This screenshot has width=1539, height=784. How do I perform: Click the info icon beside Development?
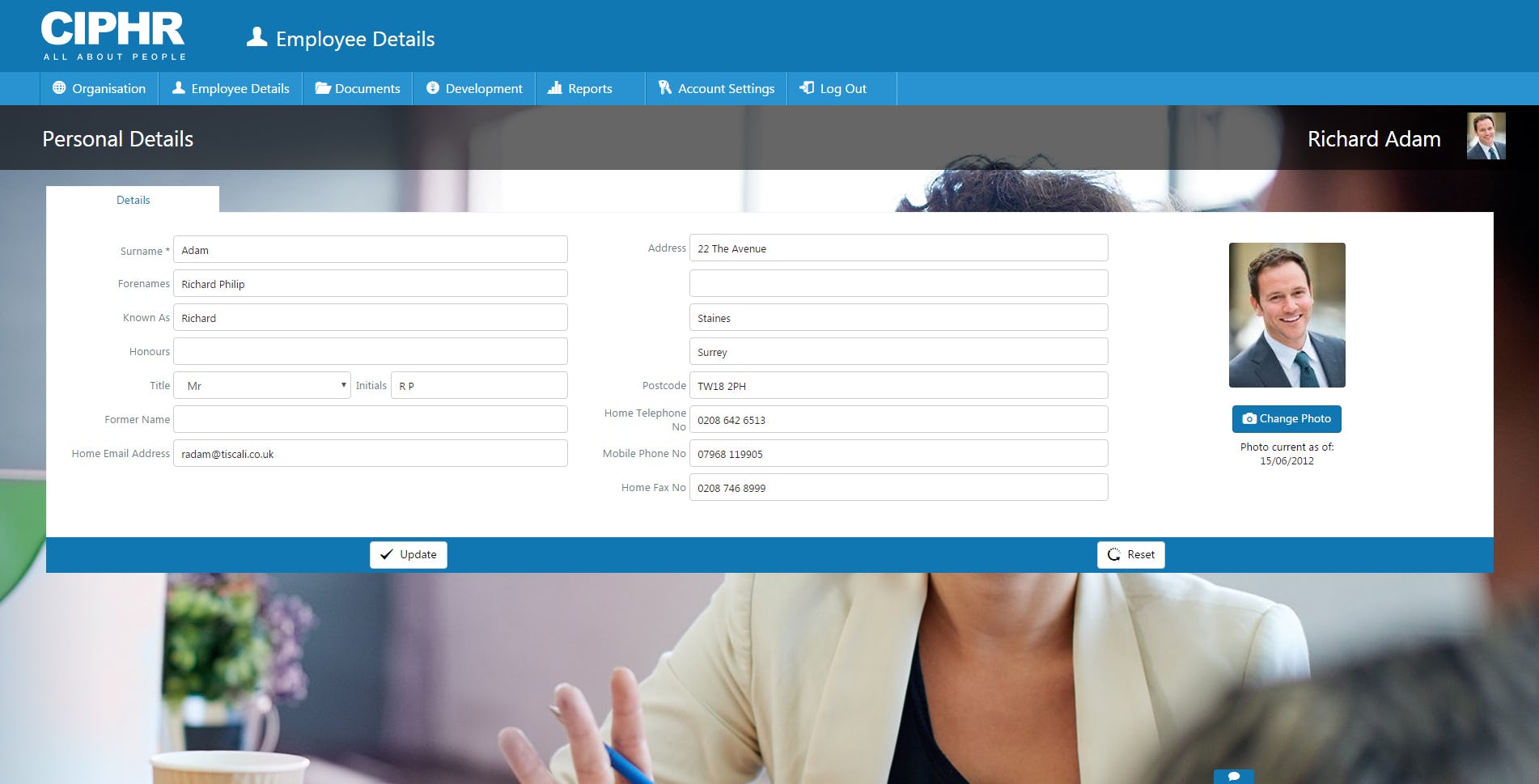[x=432, y=88]
